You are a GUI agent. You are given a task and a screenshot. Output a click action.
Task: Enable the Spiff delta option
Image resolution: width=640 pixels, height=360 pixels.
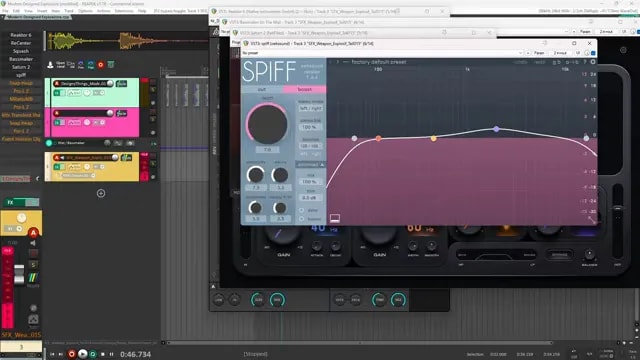pyautogui.click(x=302, y=210)
